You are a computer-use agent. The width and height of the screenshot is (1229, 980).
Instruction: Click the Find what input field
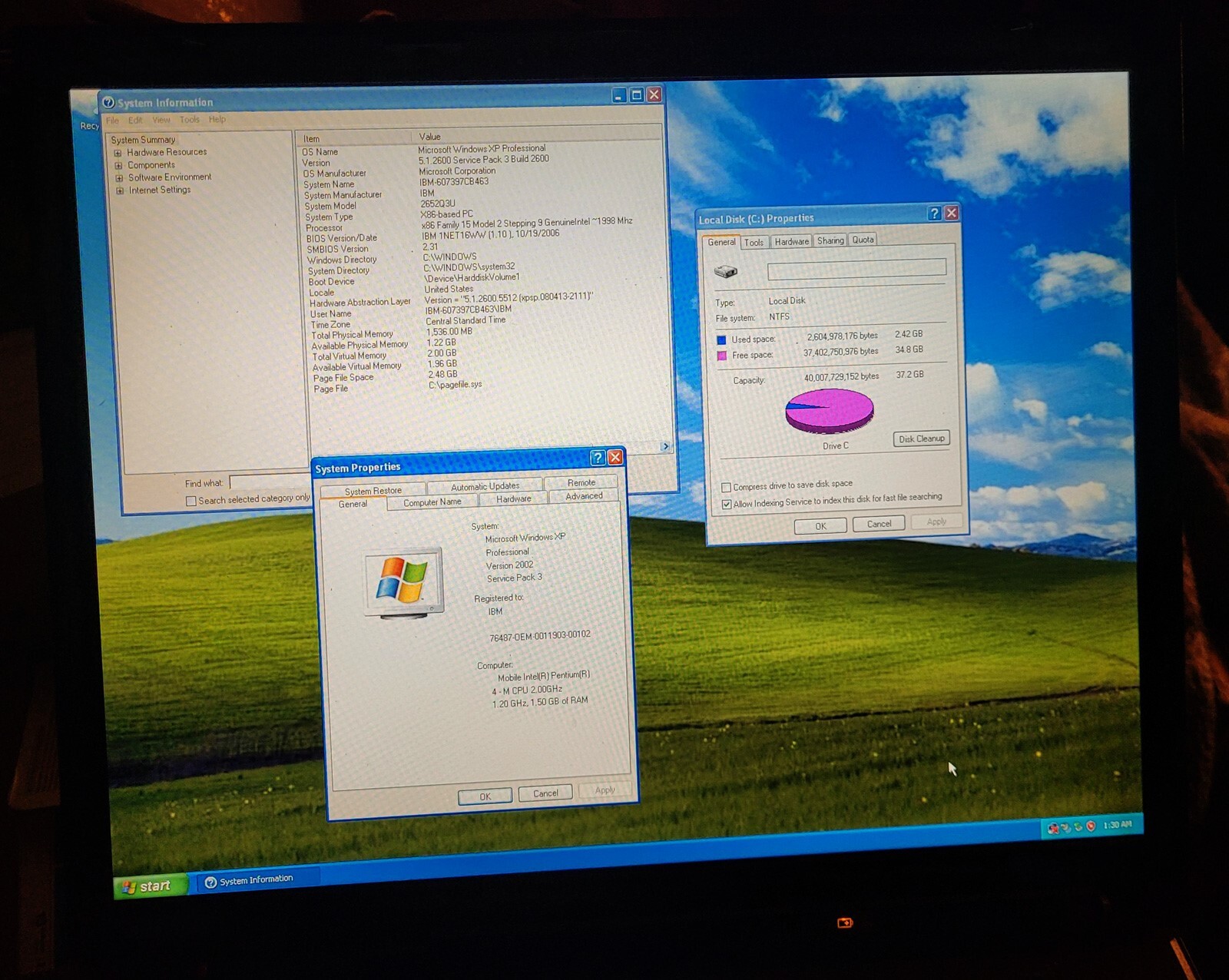pyautogui.click(x=270, y=482)
